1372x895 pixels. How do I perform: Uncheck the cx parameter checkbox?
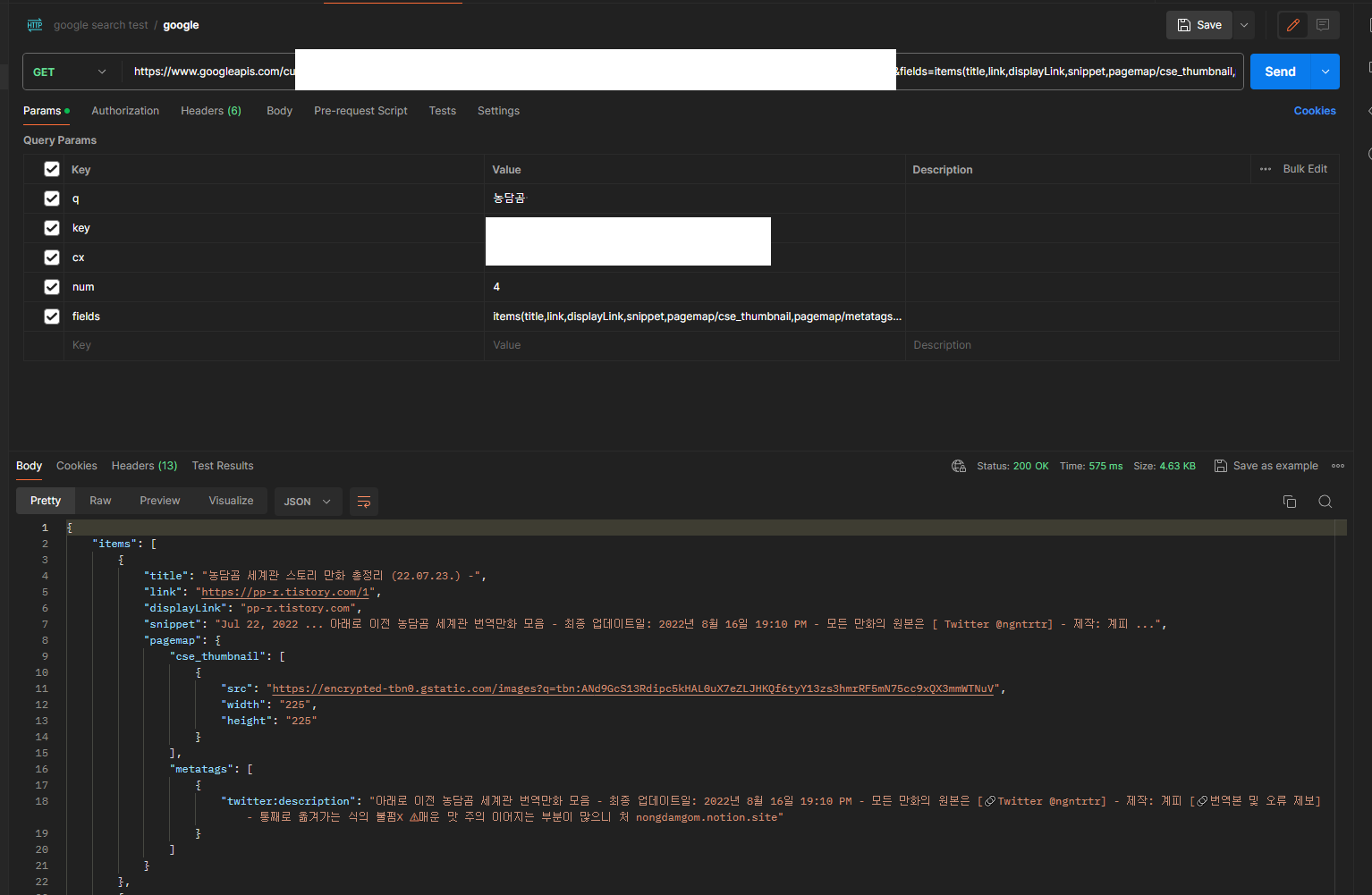tap(52, 258)
